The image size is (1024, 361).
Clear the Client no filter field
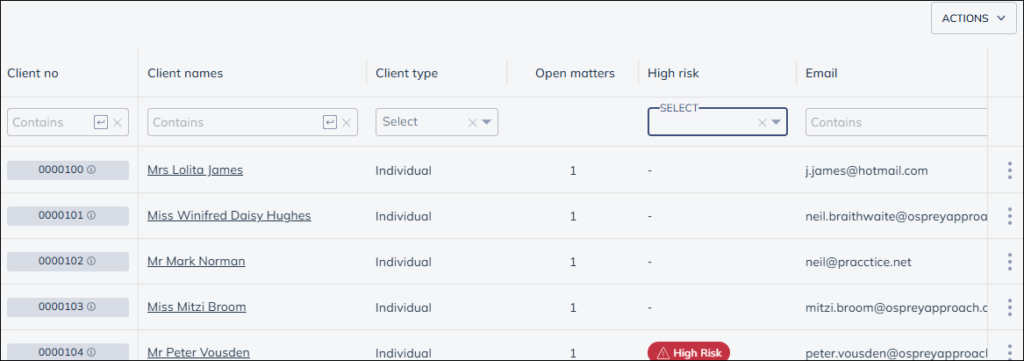118,122
